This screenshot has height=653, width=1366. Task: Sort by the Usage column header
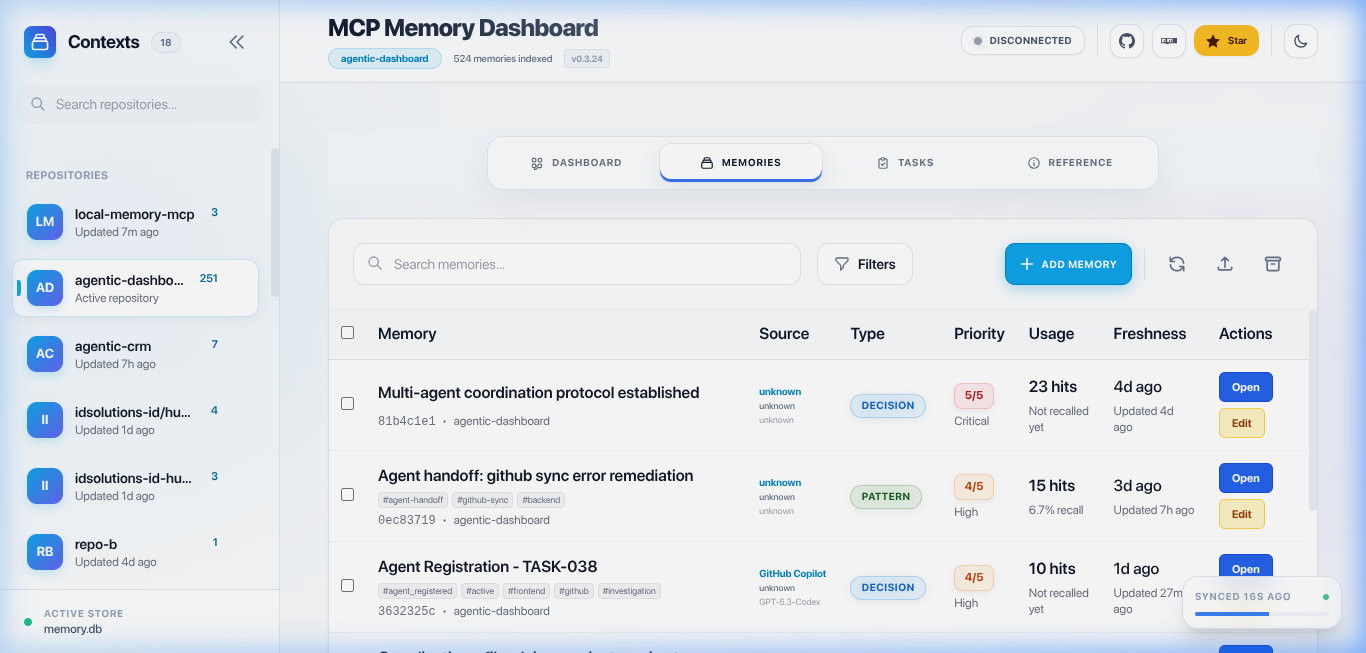point(1051,334)
